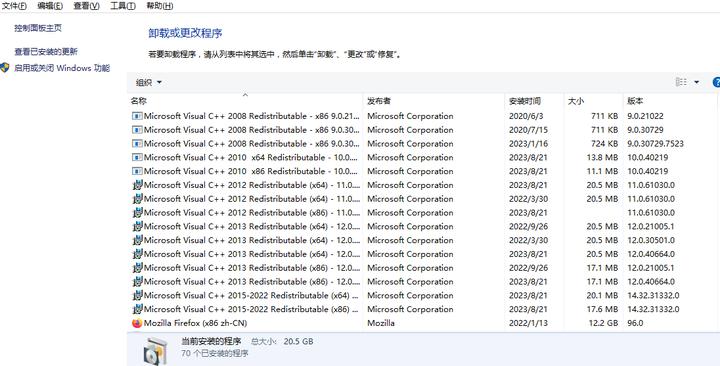720x366 pixels.
Task: Click the 11.1 MB size cell
Action: [602, 171]
